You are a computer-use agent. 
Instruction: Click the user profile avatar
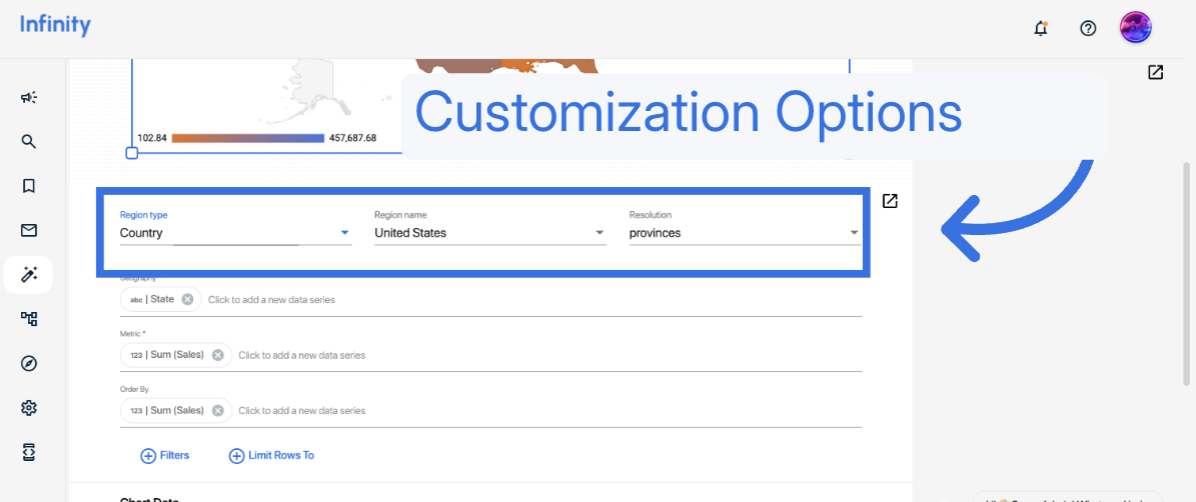coord(1135,28)
